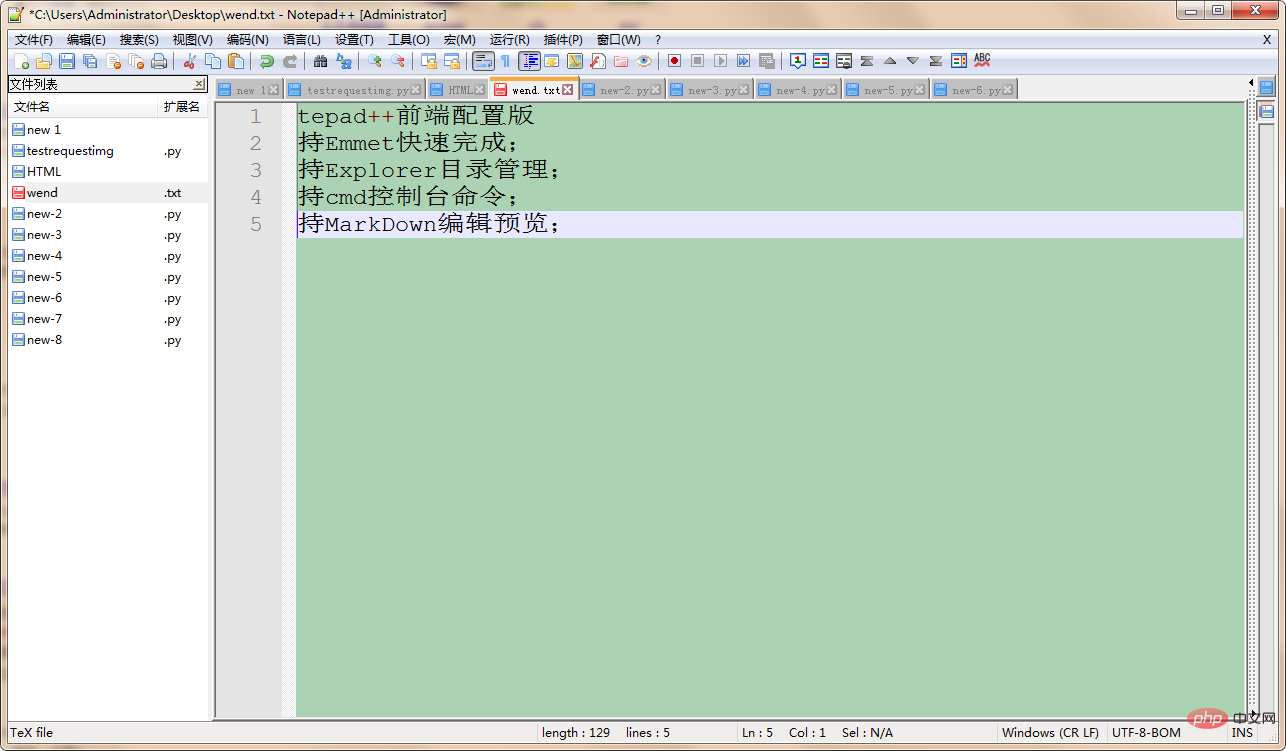Open Find with the binoculars icon
This screenshot has width=1286, height=751.
pos(320,61)
